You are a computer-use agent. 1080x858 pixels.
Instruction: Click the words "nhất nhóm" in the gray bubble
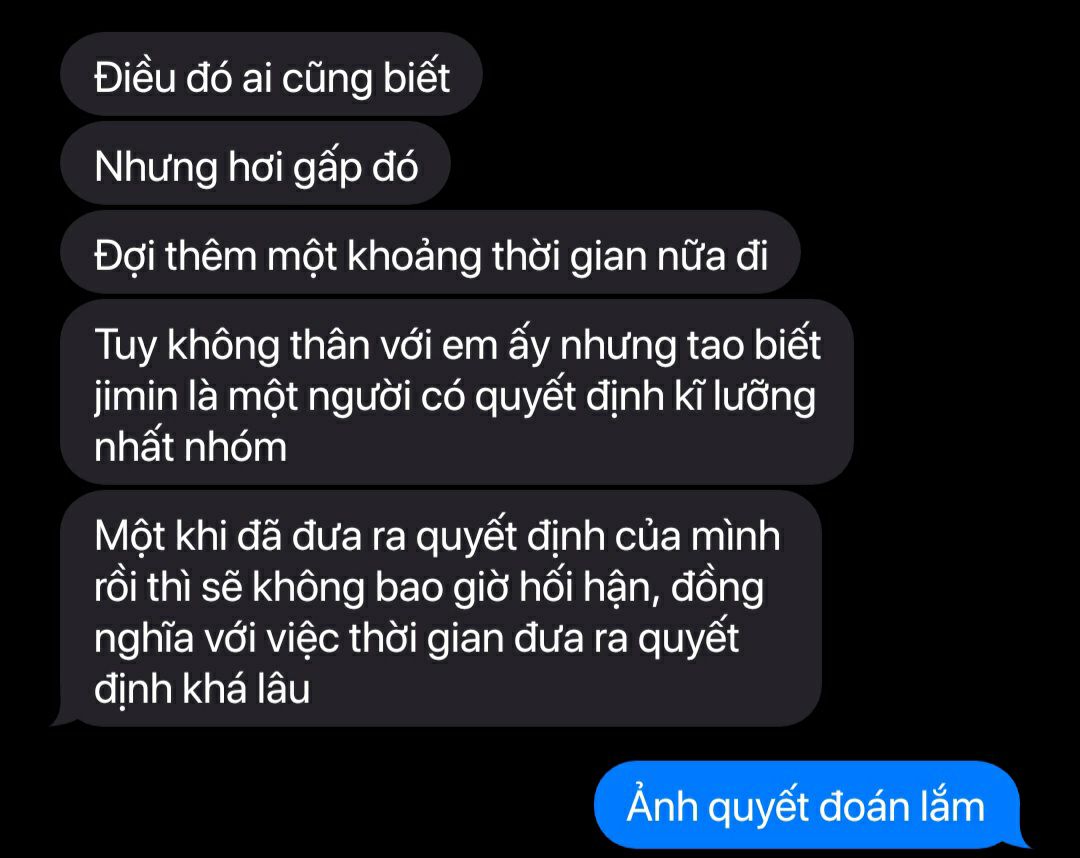(x=190, y=447)
